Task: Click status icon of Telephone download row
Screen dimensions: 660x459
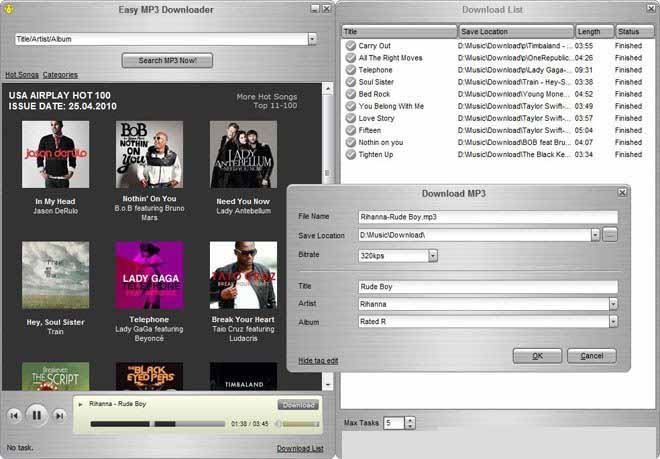Action: point(351,70)
